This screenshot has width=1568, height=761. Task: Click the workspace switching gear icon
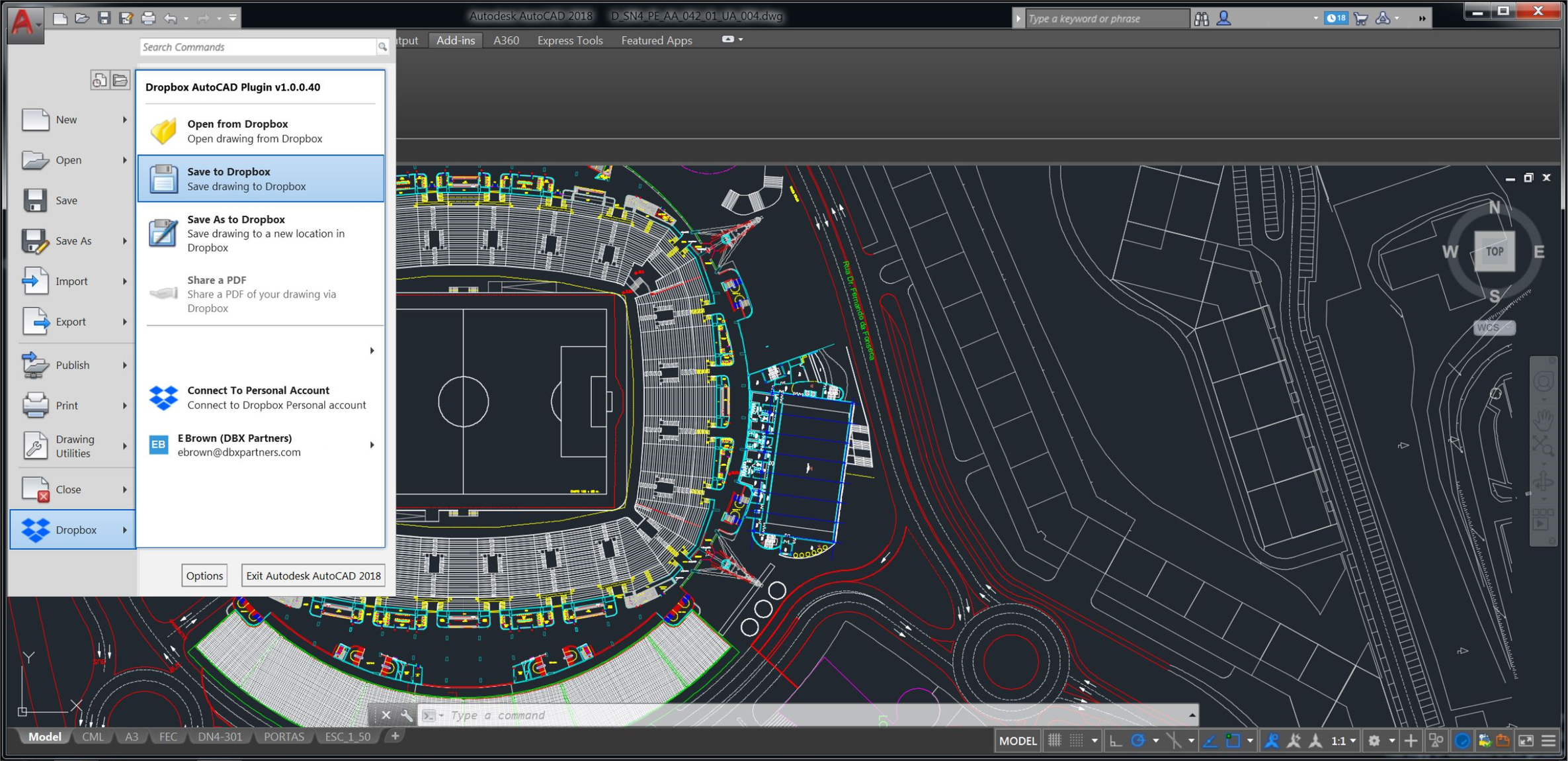1374,740
